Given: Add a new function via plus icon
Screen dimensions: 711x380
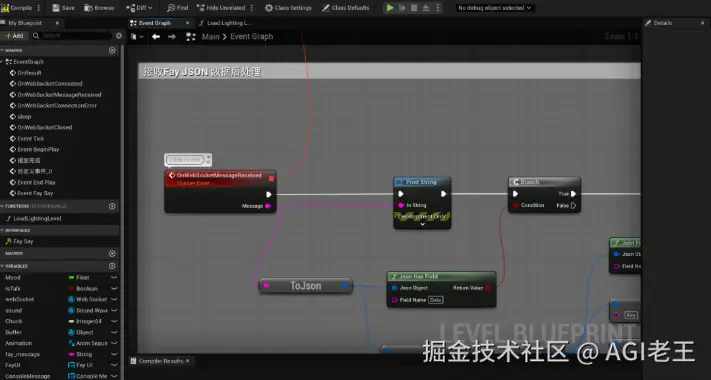Looking at the screenshot, I should 112,206.
